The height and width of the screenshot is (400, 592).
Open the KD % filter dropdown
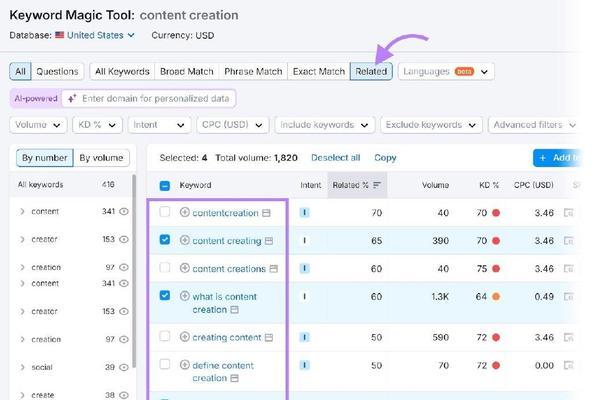[97, 125]
